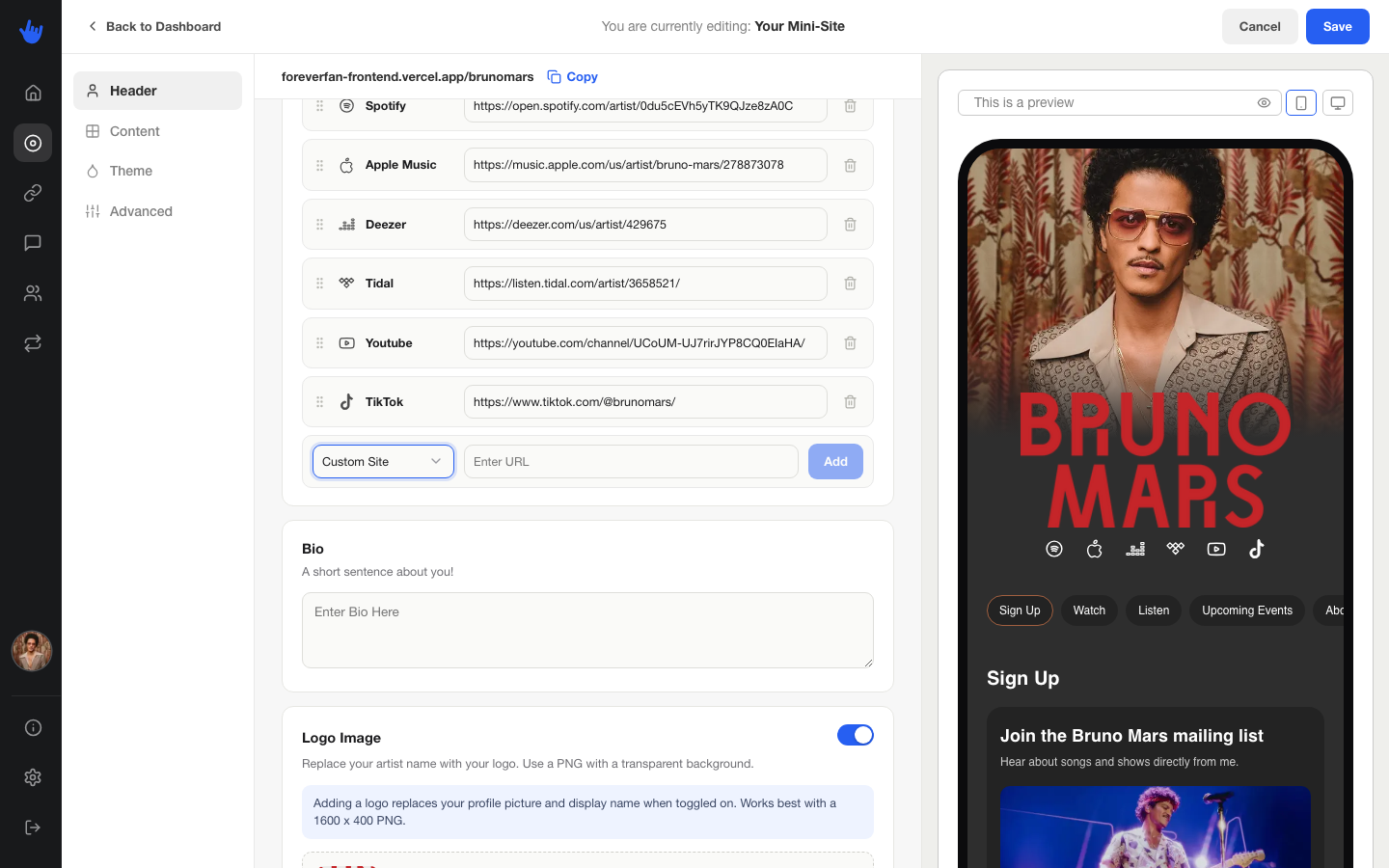
Task: Click the Spotify icon in phone preview
Action: pyautogui.click(x=1054, y=549)
